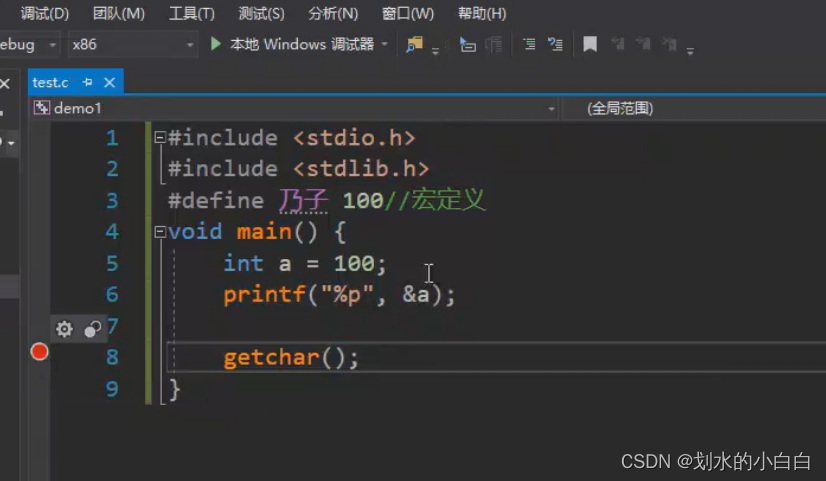Click the //宏定义 comment
The image size is (826, 481).
[x=435, y=200]
